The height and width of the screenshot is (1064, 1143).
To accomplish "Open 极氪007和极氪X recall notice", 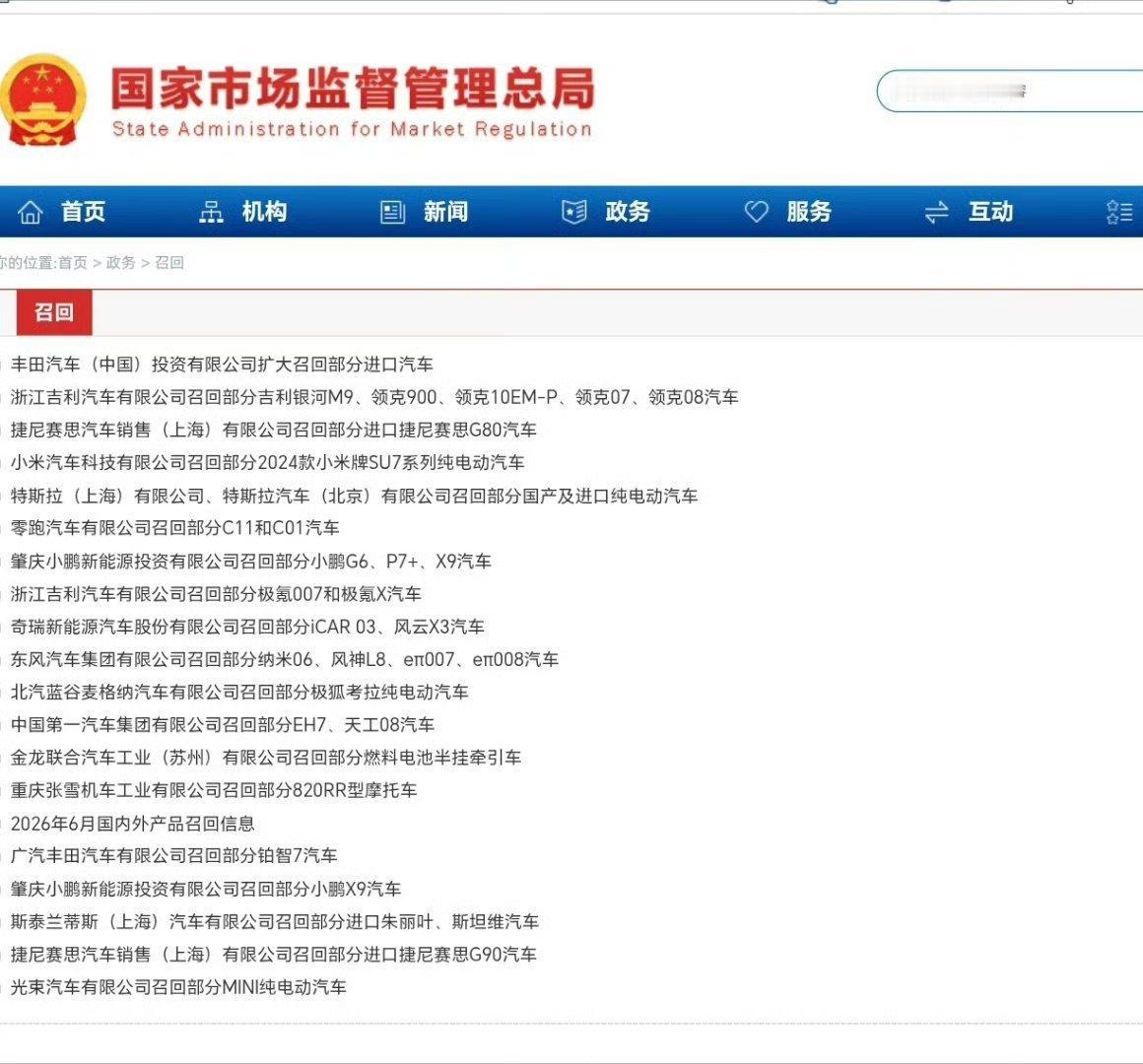I will tap(216, 594).
